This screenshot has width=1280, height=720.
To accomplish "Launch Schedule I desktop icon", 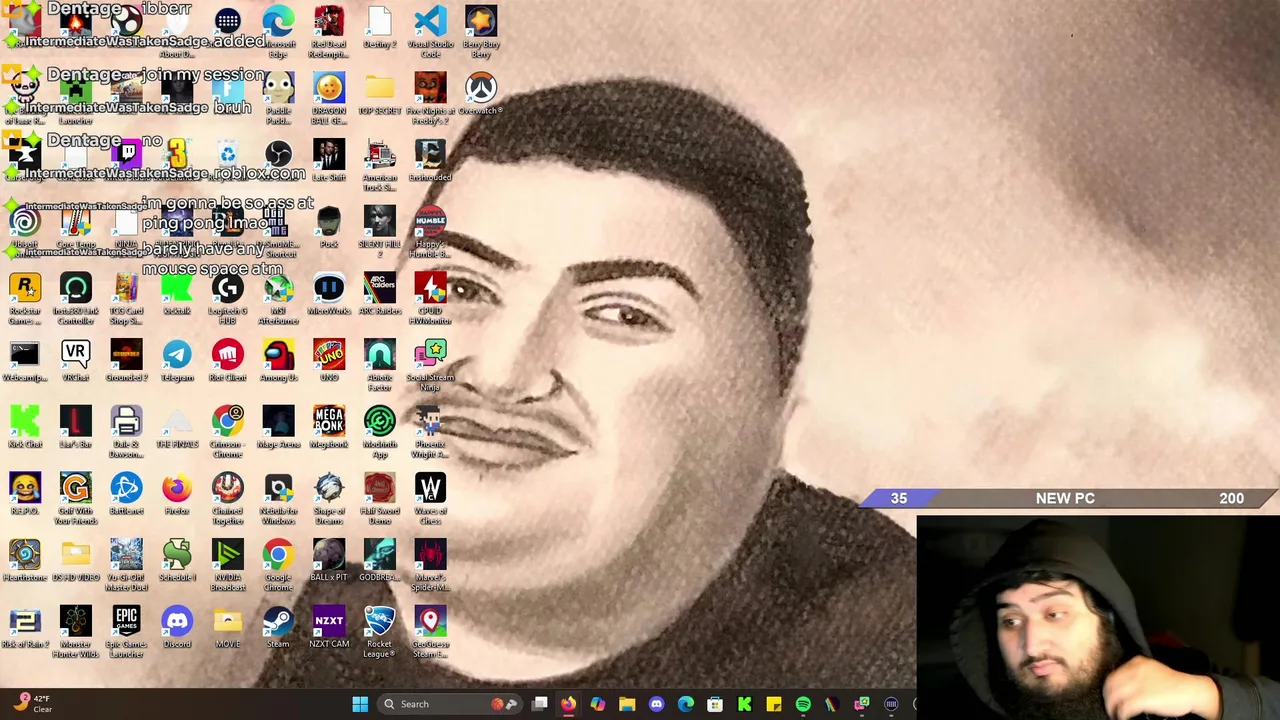I will [177, 555].
